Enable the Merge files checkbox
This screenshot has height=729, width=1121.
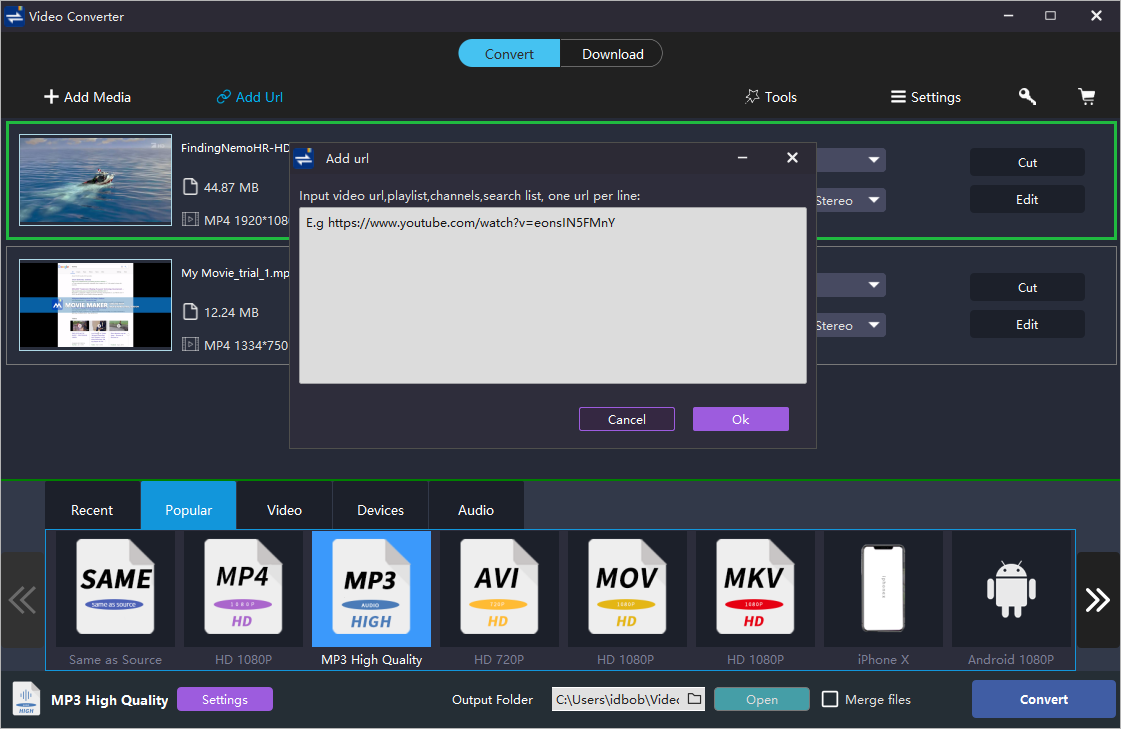830,699
